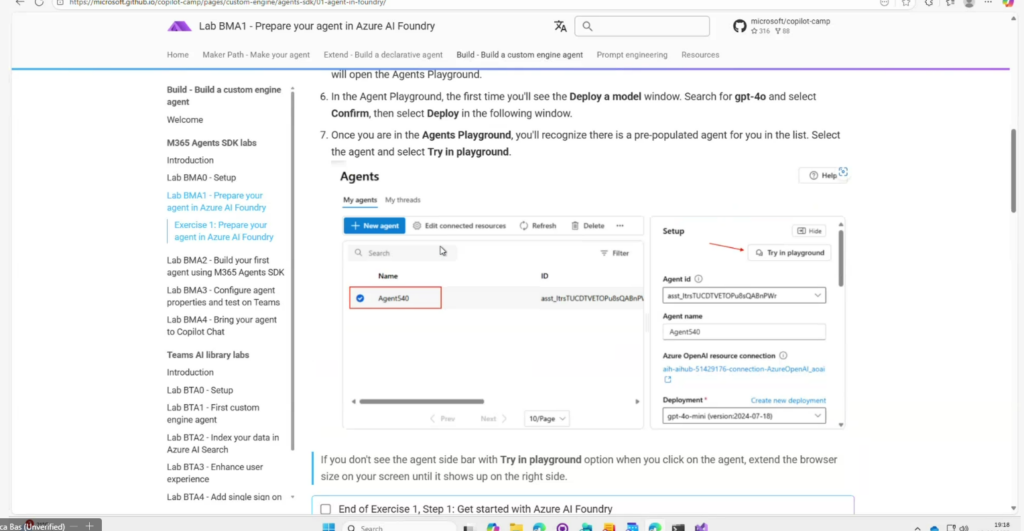Viewport: 1024px width, 531px height.
Task: Open Lab BMA4 - Bring your agent link
Action: coord(221,325)
